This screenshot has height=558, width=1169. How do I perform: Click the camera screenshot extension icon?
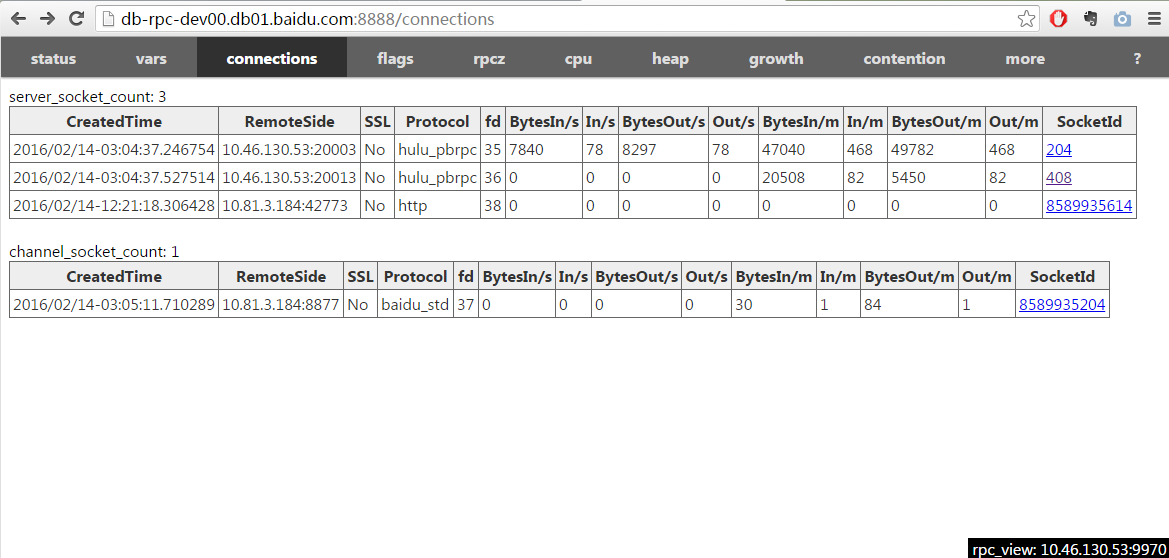(x=1122, y=19)
